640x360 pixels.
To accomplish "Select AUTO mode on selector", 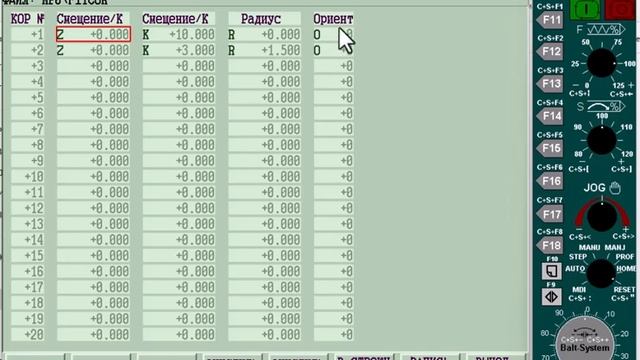I will click(575, 269).
